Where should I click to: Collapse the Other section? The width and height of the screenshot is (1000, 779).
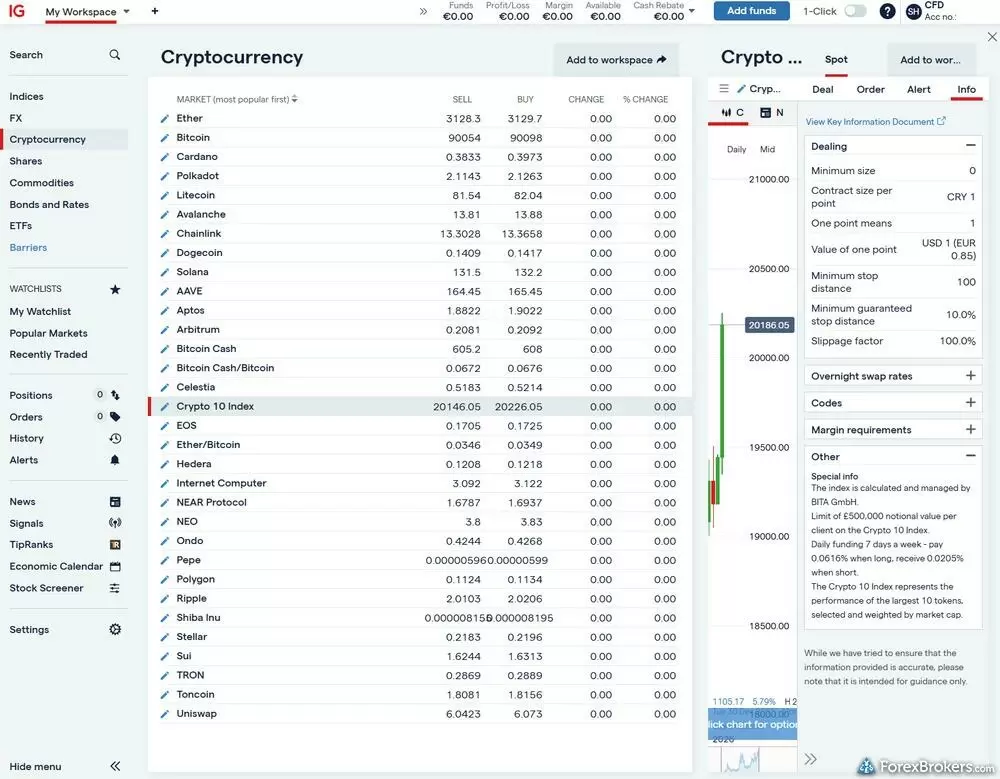[970, 456]
